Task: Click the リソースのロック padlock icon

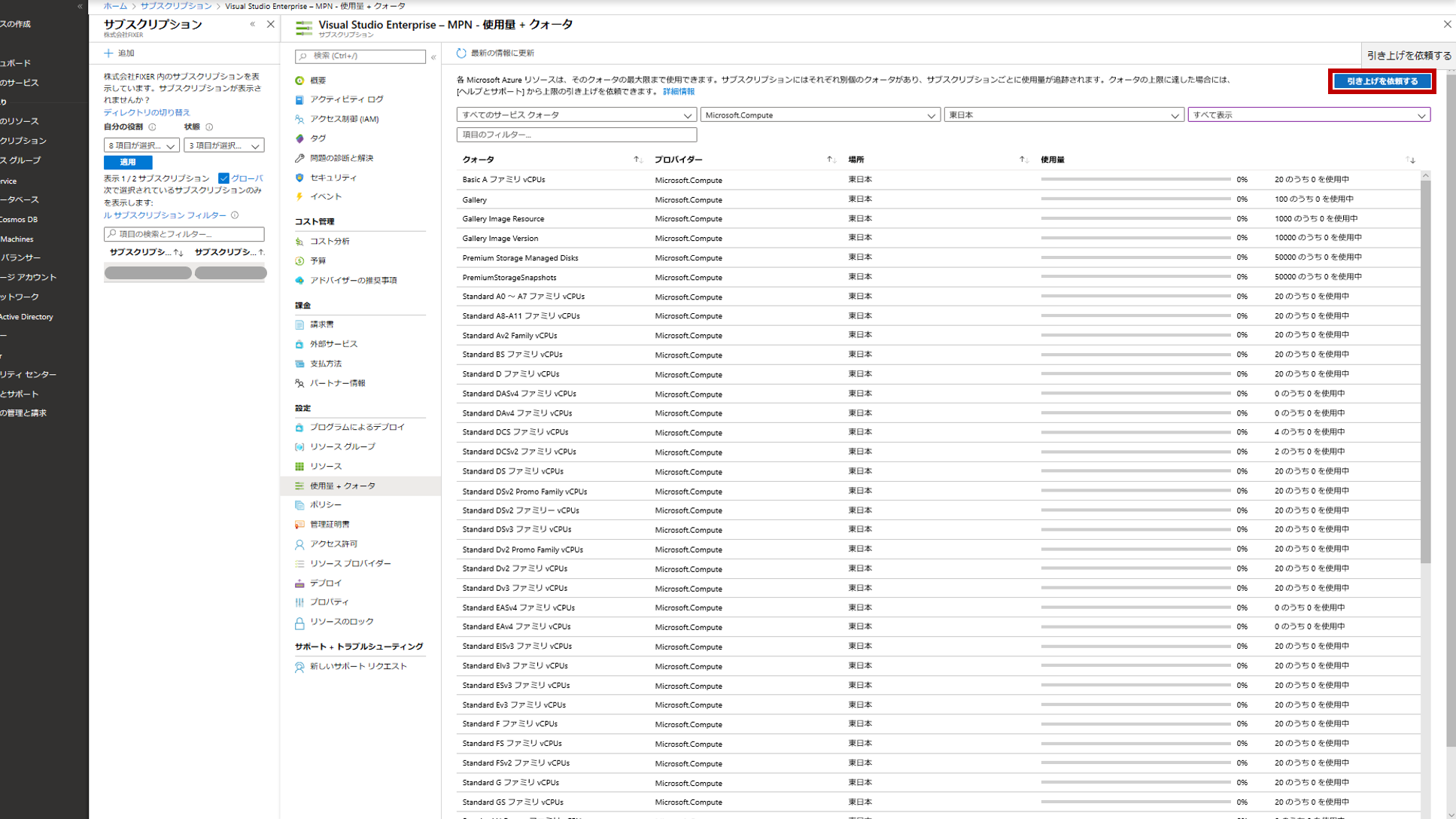Action: pyautogui.click(x=299, y=623)
